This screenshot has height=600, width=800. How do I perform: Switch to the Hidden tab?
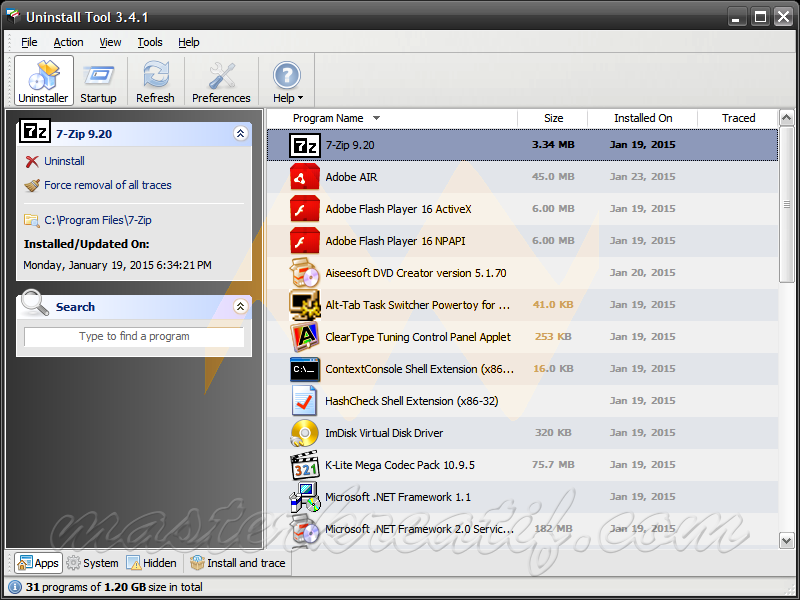pyautogui.click(x=152, y=563)
